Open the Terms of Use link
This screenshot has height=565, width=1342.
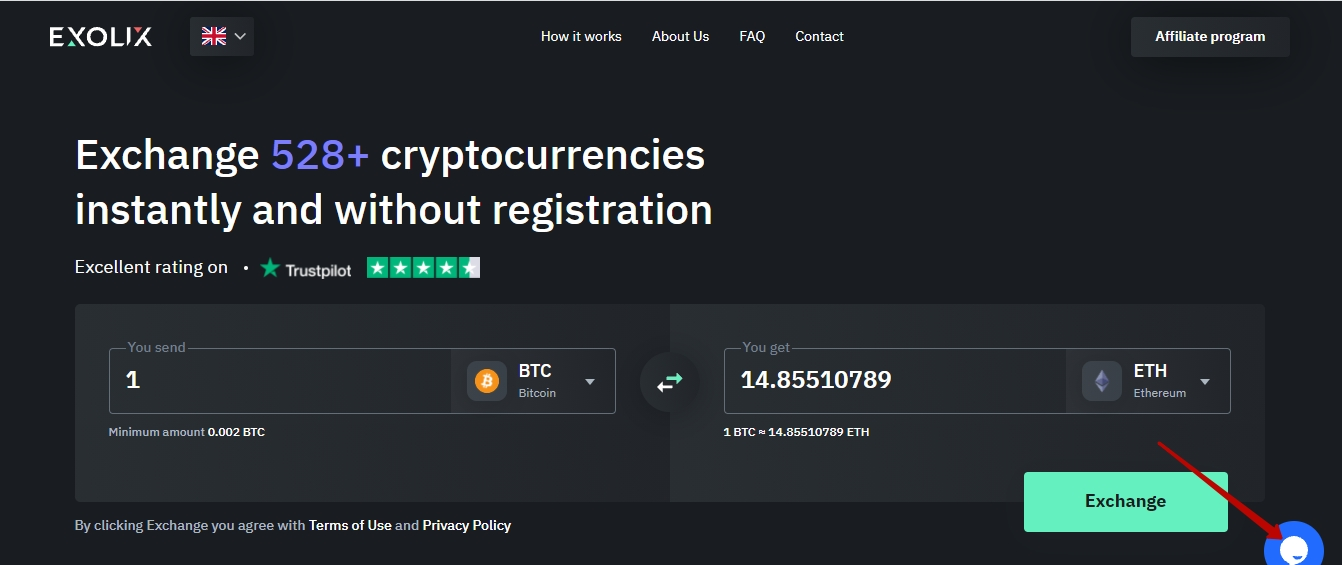(350, 525)
